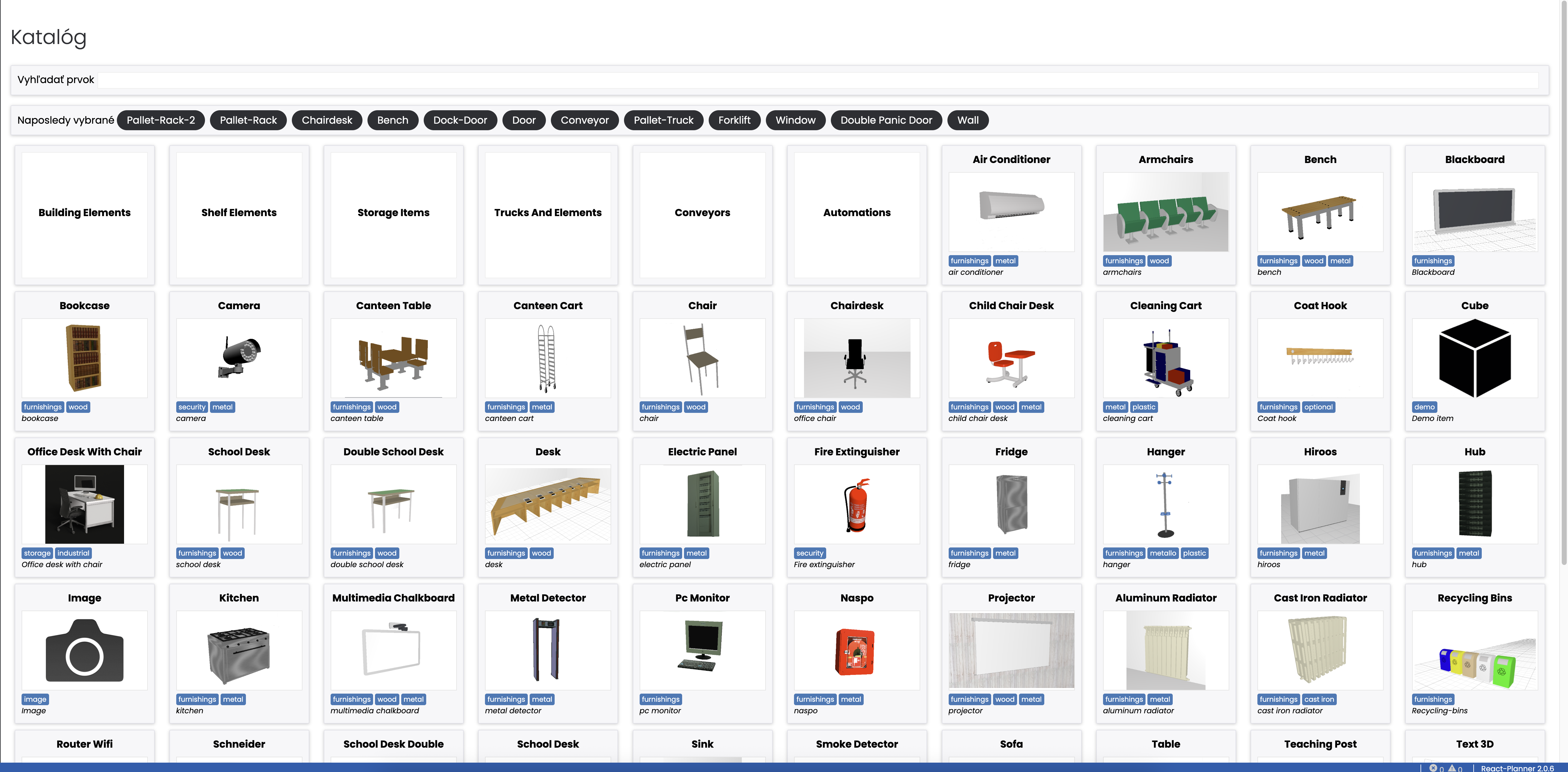The image size is (1568, 772).
Task: Select the Image camera icon item
Action: (85, 650)
